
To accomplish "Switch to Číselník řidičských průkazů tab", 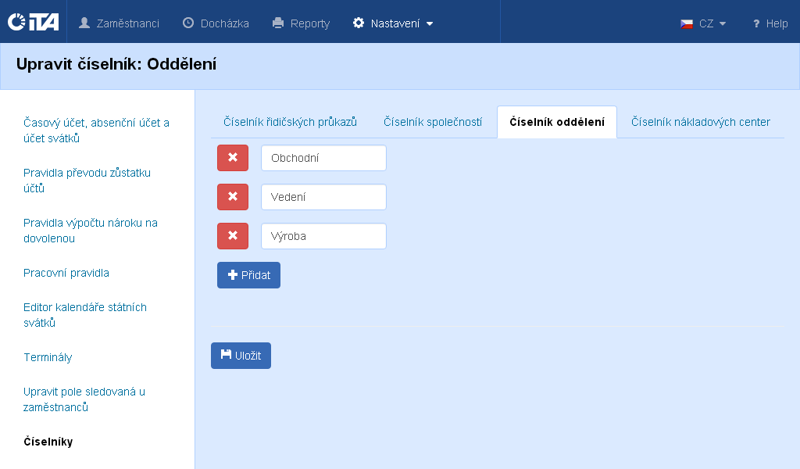I will 290,122.
